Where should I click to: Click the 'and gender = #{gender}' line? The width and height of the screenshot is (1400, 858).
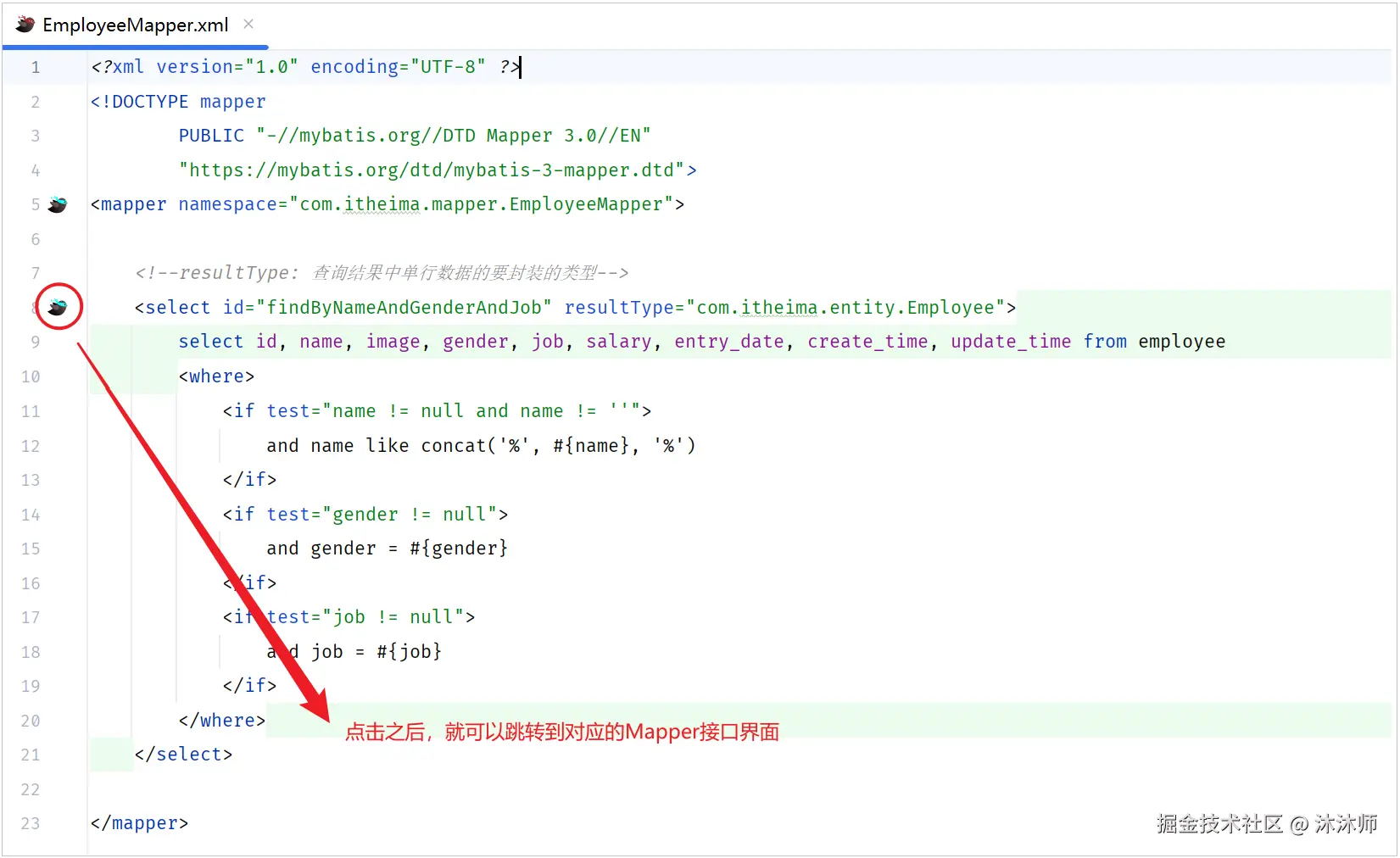coord(387,548)
